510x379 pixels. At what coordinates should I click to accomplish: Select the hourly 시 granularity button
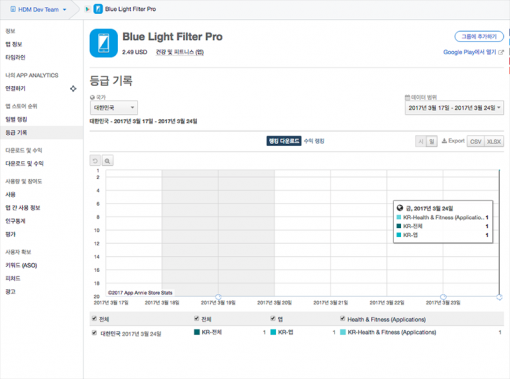(x=421, y=141)
